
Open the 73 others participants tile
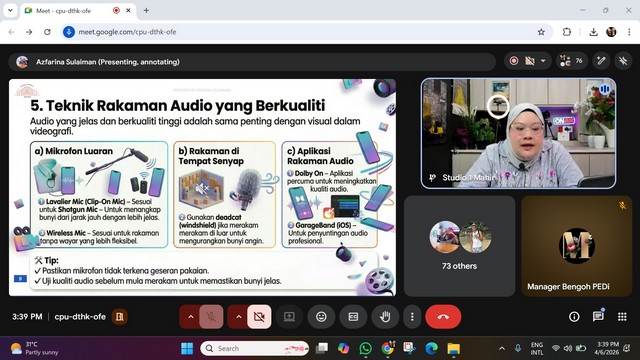point(460,246)
